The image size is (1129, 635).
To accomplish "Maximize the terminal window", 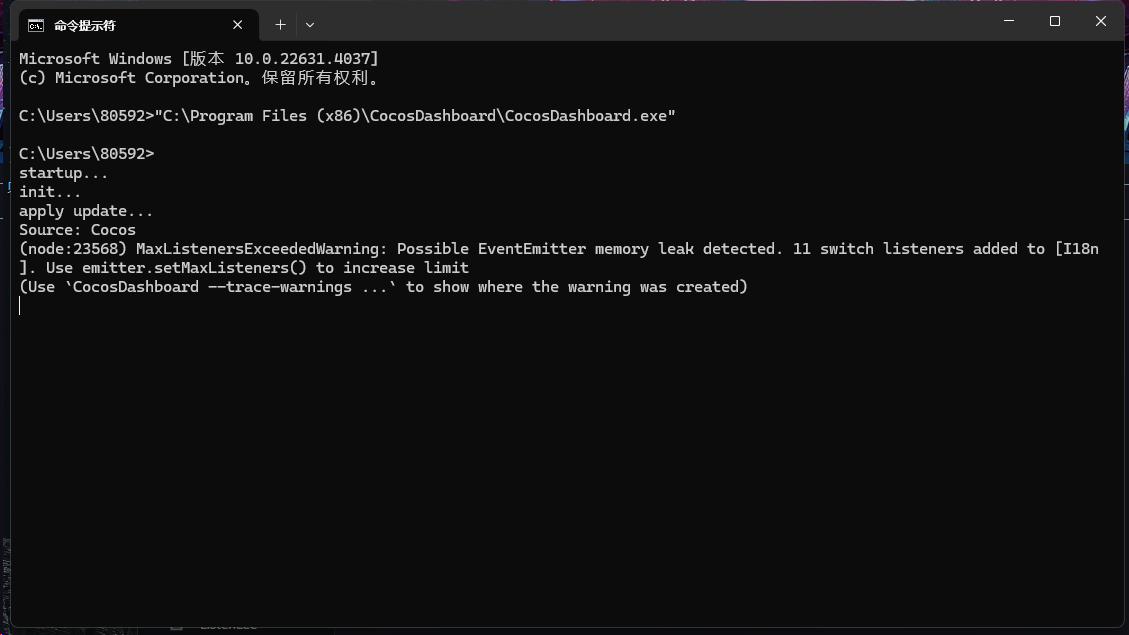I will (x=1054, y=21).
